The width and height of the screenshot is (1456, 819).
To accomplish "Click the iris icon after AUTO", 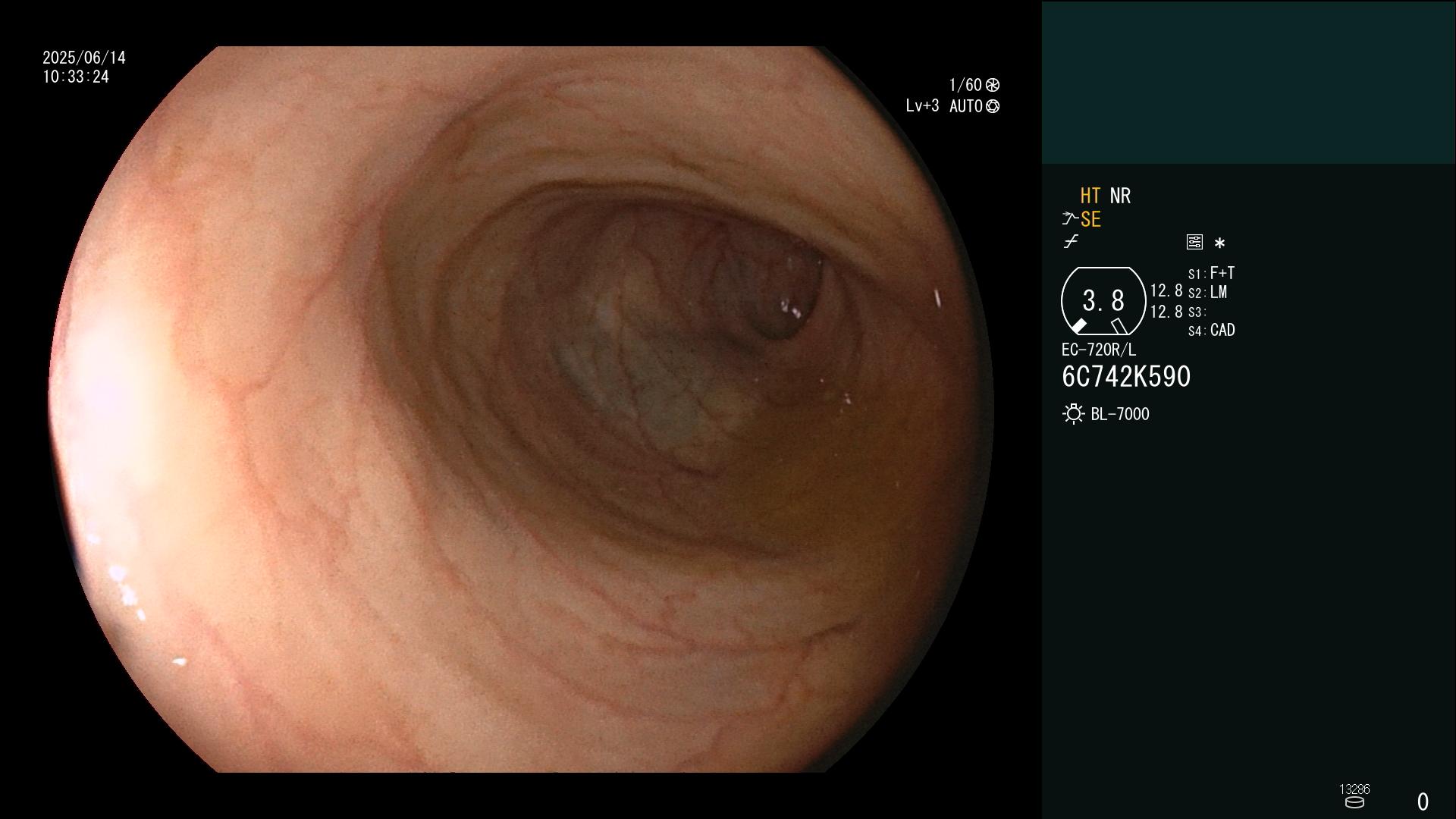I will click(992, 106).
